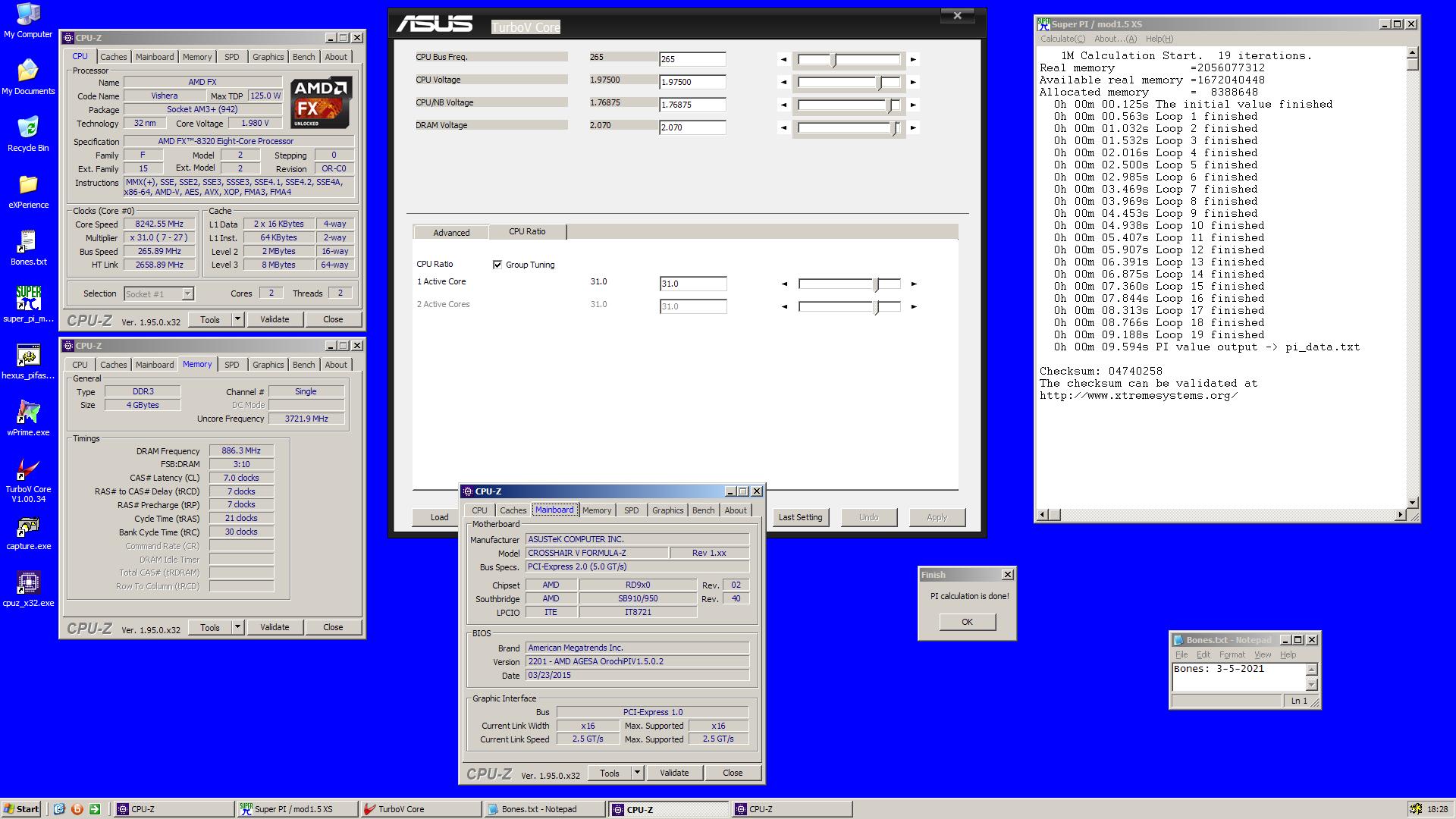This screenshot has height=819, width=1456.
Task: Switch to SPD tab in Memory CPU-Z window
Action: click(x=231, y=365)
